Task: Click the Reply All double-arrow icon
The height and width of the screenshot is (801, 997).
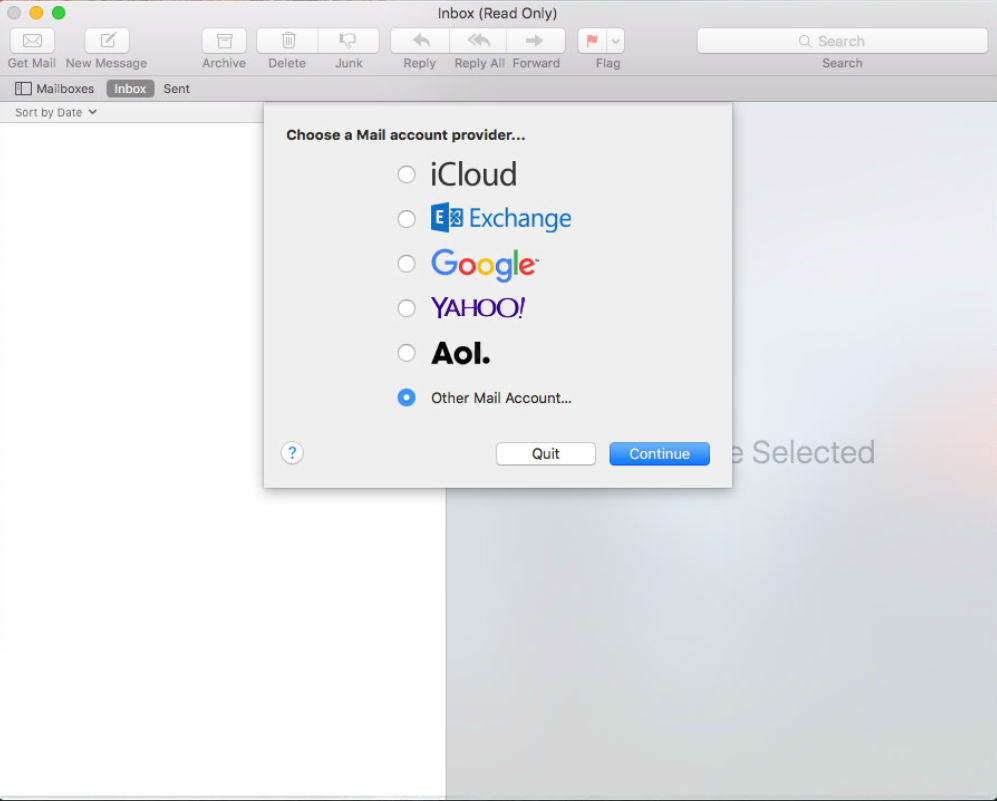Action: [478, 41]
